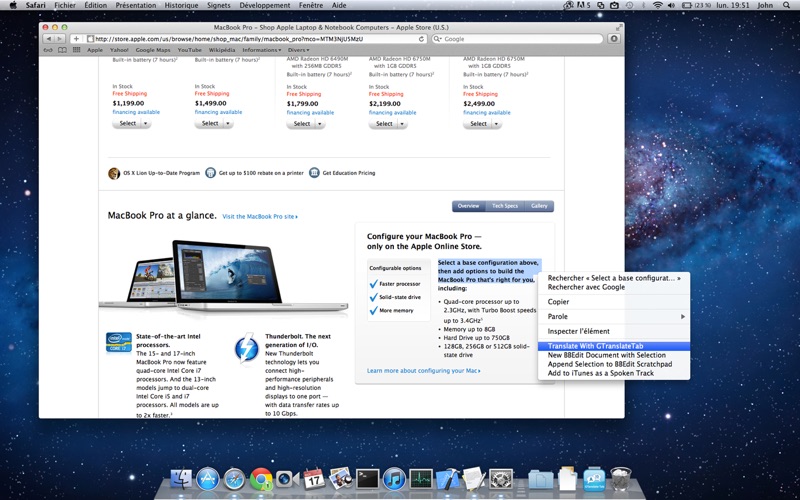Open TextEdit paper-and-pen icon in Dock
Viewport: 800px width, 500px height.
474,479
